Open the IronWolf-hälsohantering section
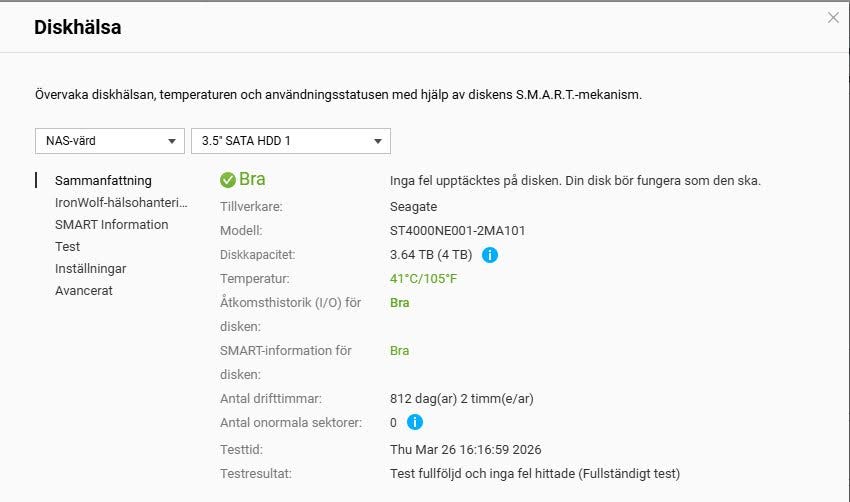 click(x=121, y=203)
